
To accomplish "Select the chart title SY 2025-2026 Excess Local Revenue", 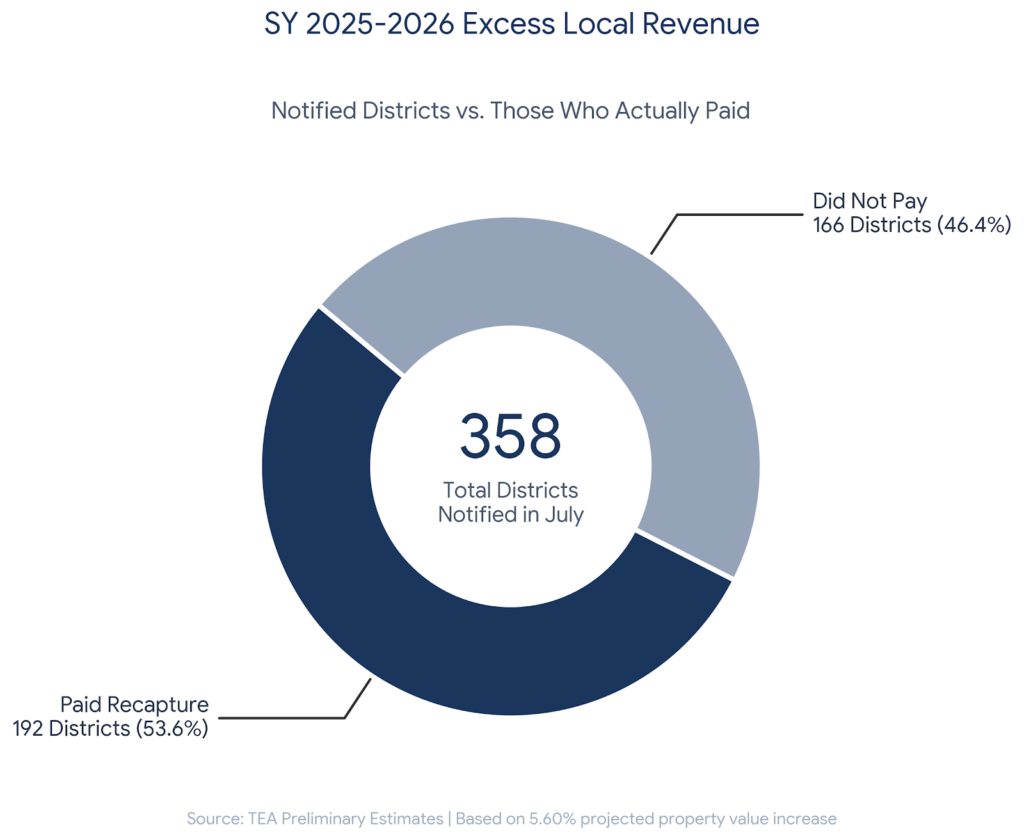I will pyautogui.click(x=511, y=25).
